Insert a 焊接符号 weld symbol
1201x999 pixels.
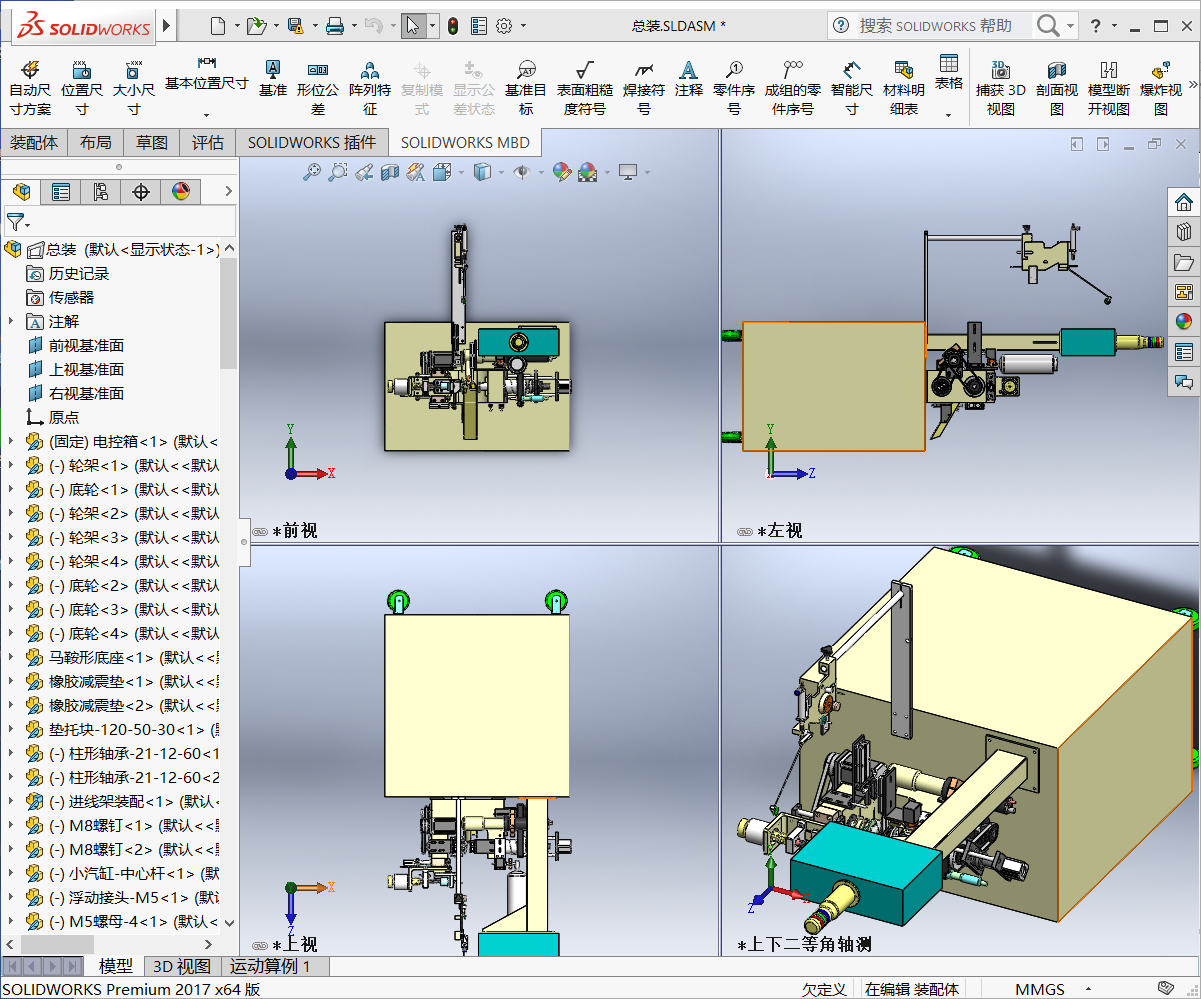coord(644,86)
